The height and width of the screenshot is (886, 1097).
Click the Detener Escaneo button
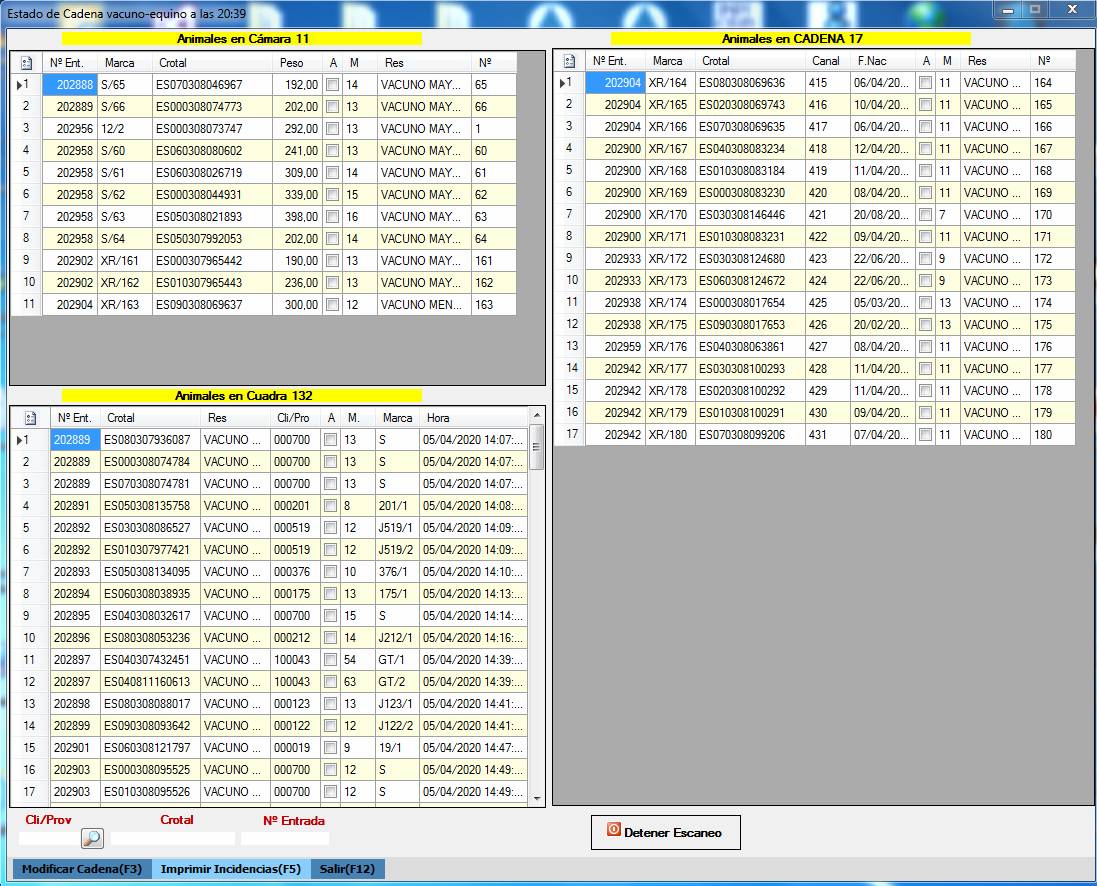[x=666, y=832]
